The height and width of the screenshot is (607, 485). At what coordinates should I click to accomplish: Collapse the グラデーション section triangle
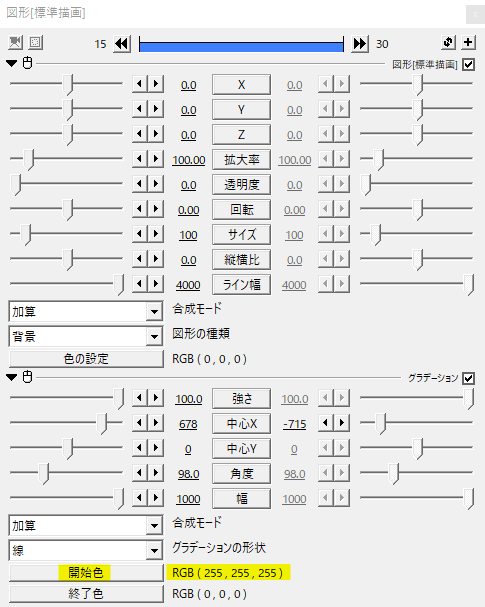(x=12, y=377)
